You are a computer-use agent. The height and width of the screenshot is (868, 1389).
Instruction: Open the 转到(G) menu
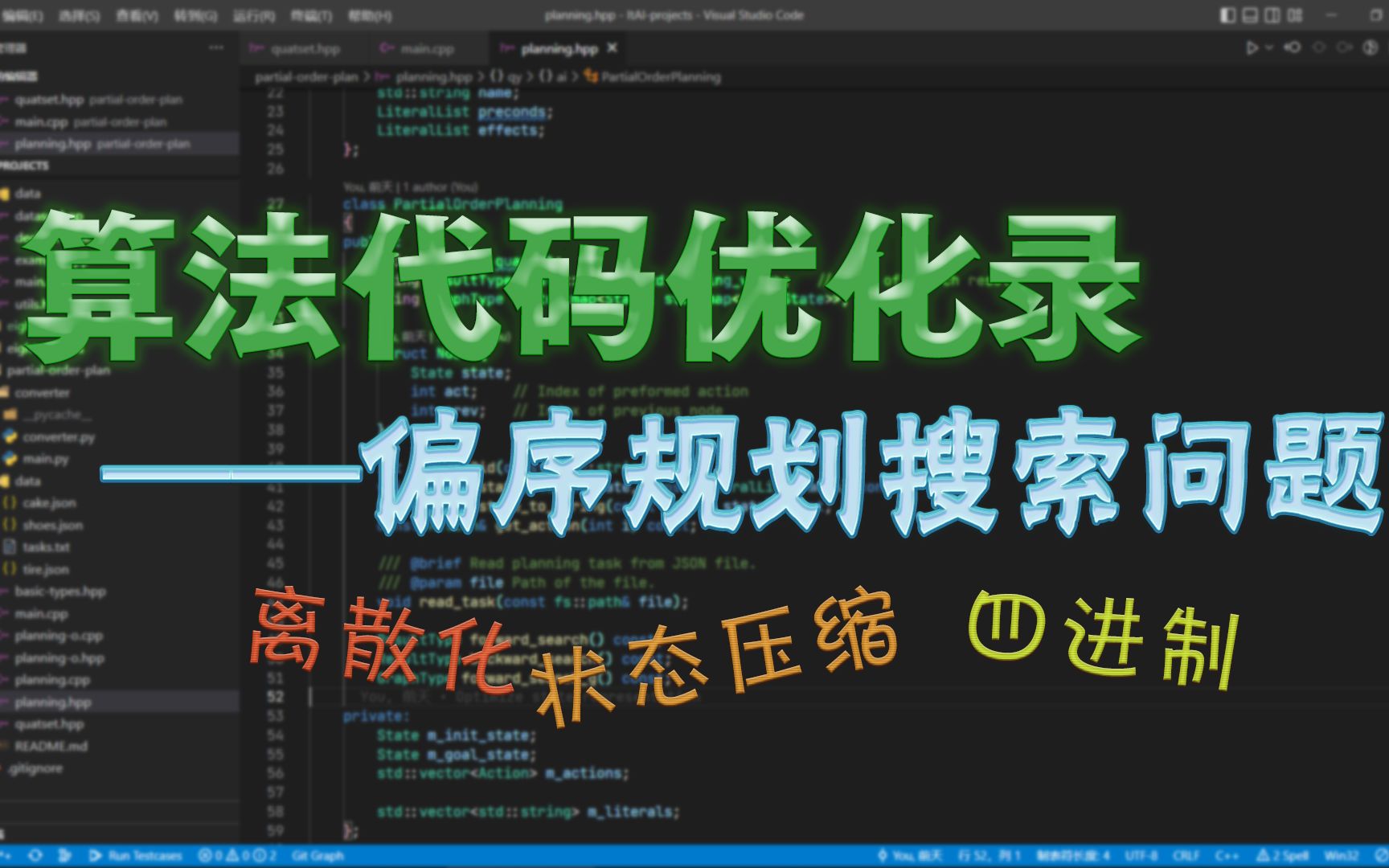click(195, 15)
